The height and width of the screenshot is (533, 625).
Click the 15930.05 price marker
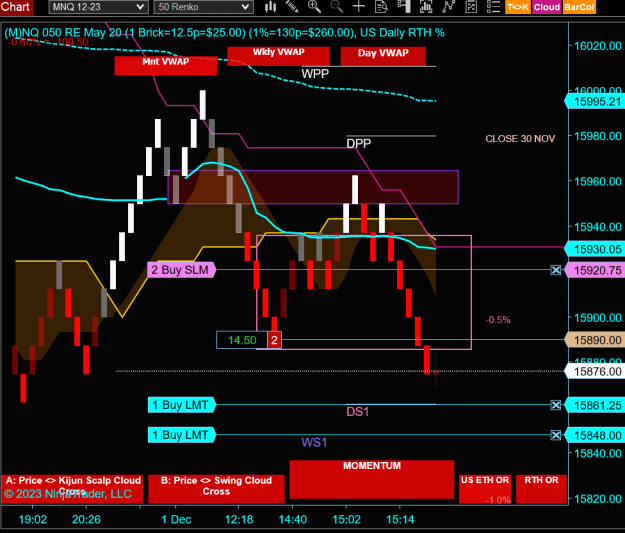coord(595,249)
